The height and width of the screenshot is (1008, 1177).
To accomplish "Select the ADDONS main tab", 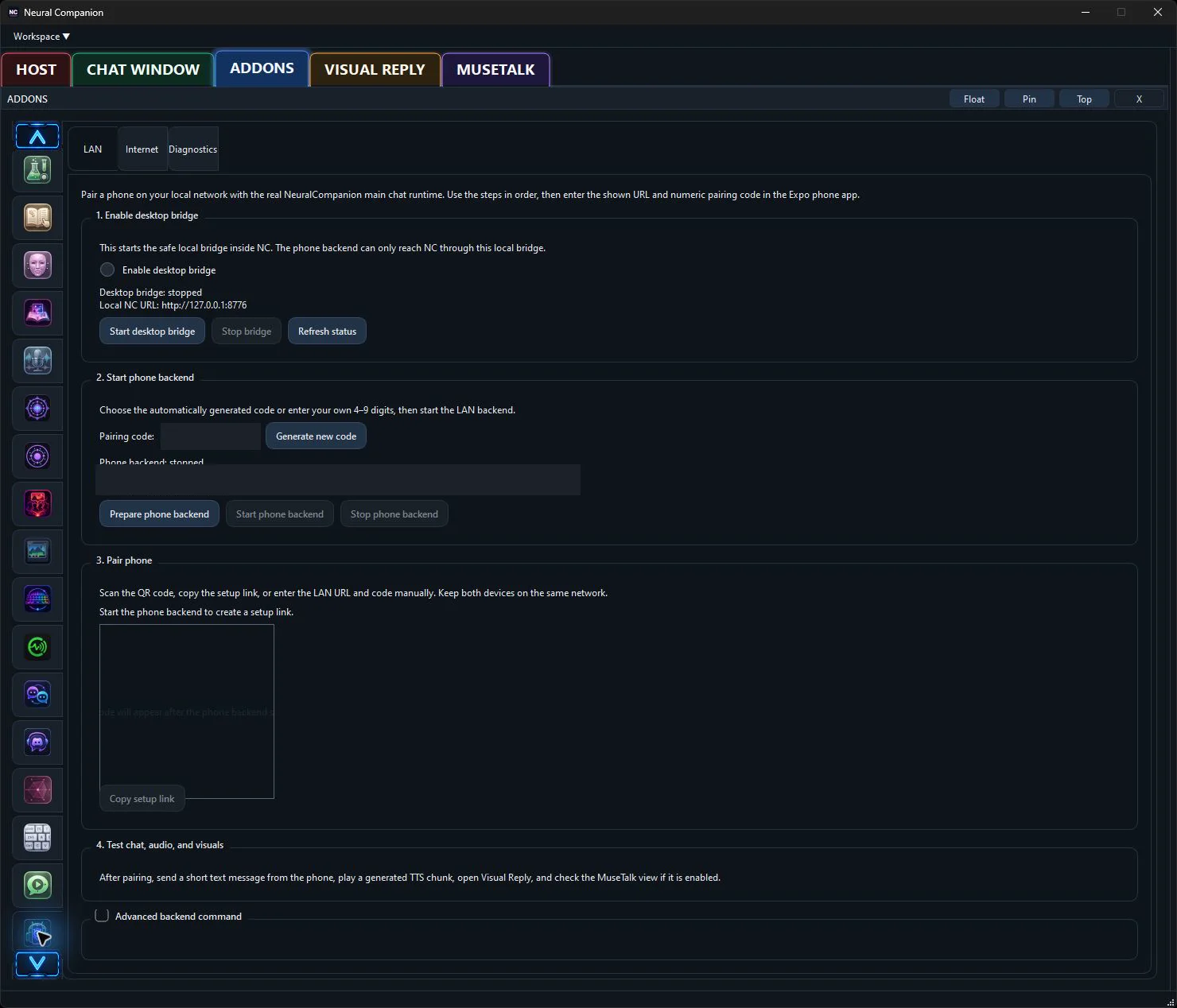I will click(x=262, y=68).
